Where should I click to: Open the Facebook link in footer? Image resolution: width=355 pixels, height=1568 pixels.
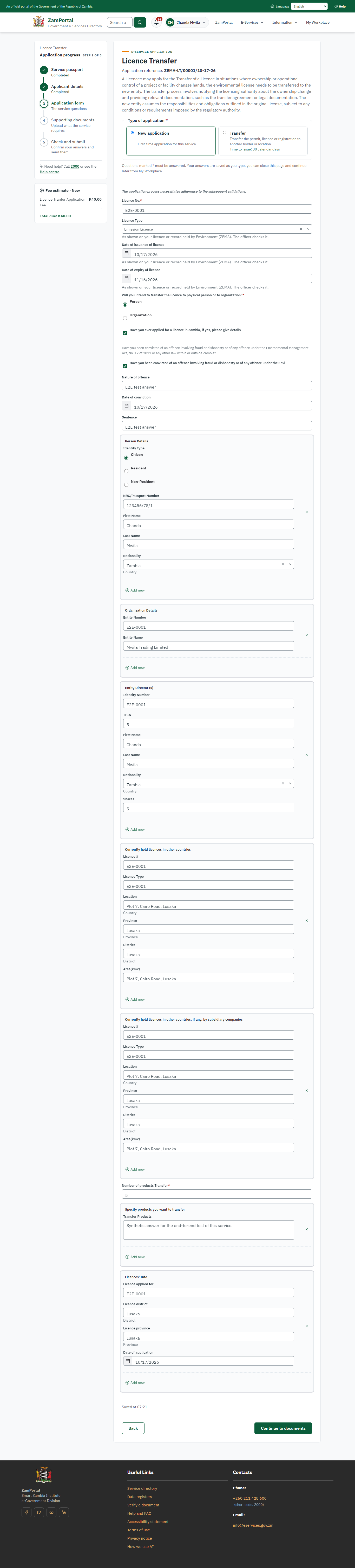pos(27,1512)
